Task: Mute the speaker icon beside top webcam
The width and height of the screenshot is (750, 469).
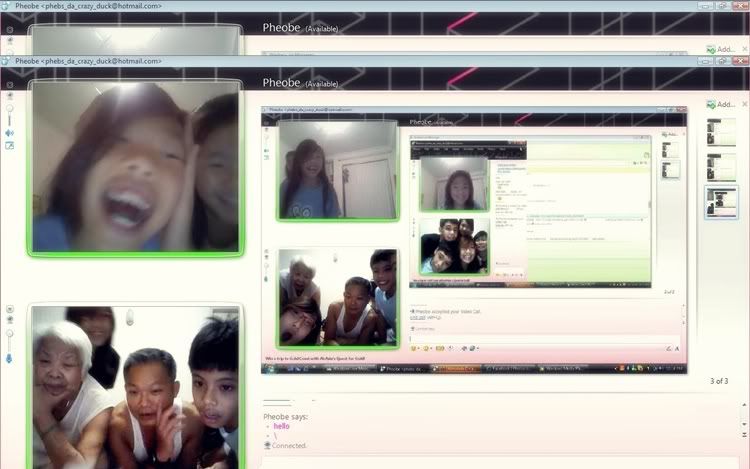Action: 10,133
